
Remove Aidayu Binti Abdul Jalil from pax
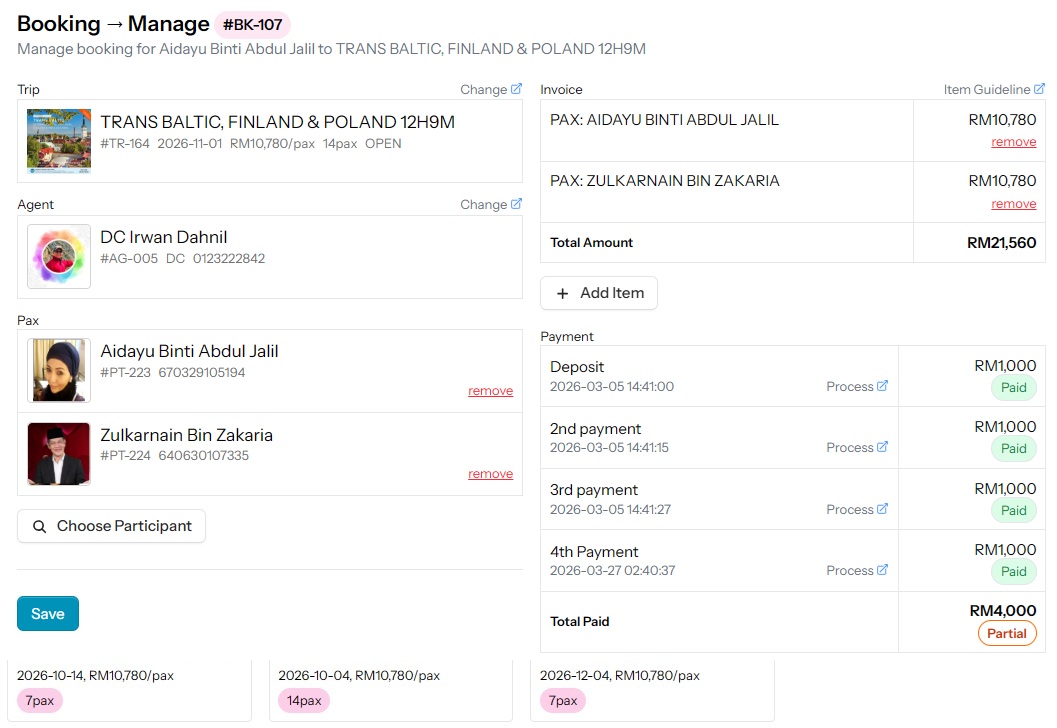click(x=490, y=391)
